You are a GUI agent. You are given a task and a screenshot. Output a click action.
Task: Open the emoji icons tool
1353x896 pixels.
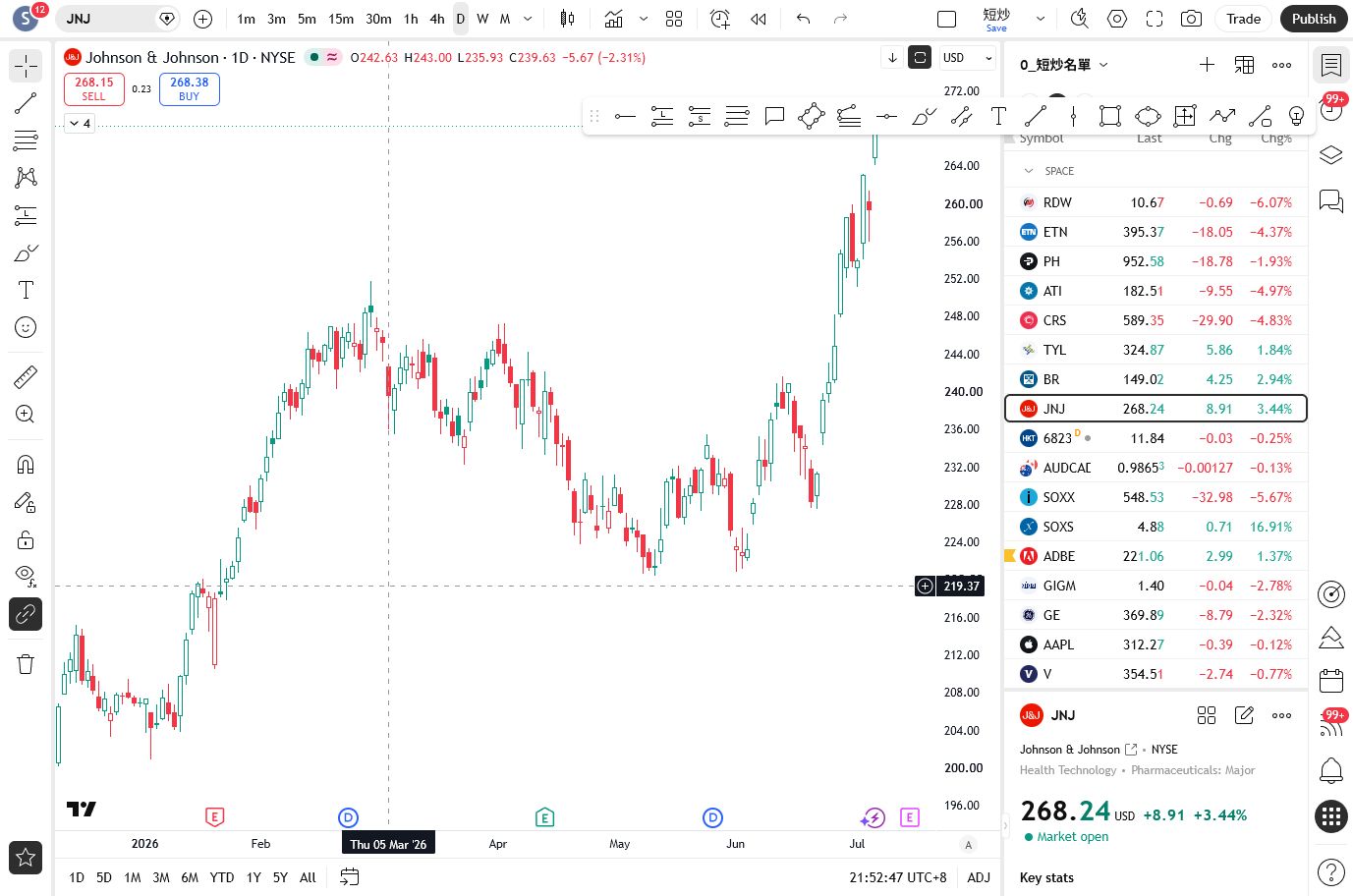click(26, 327)
